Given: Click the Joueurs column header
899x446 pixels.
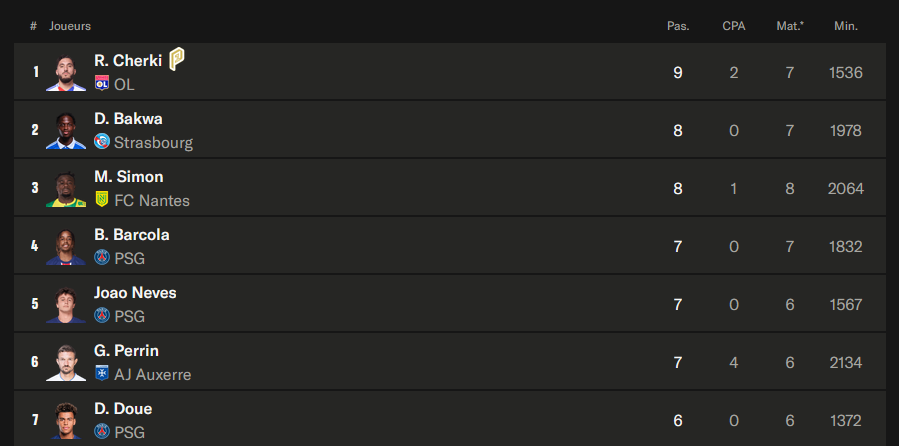Looking at the screenshot, I should [x=70, y=26].
